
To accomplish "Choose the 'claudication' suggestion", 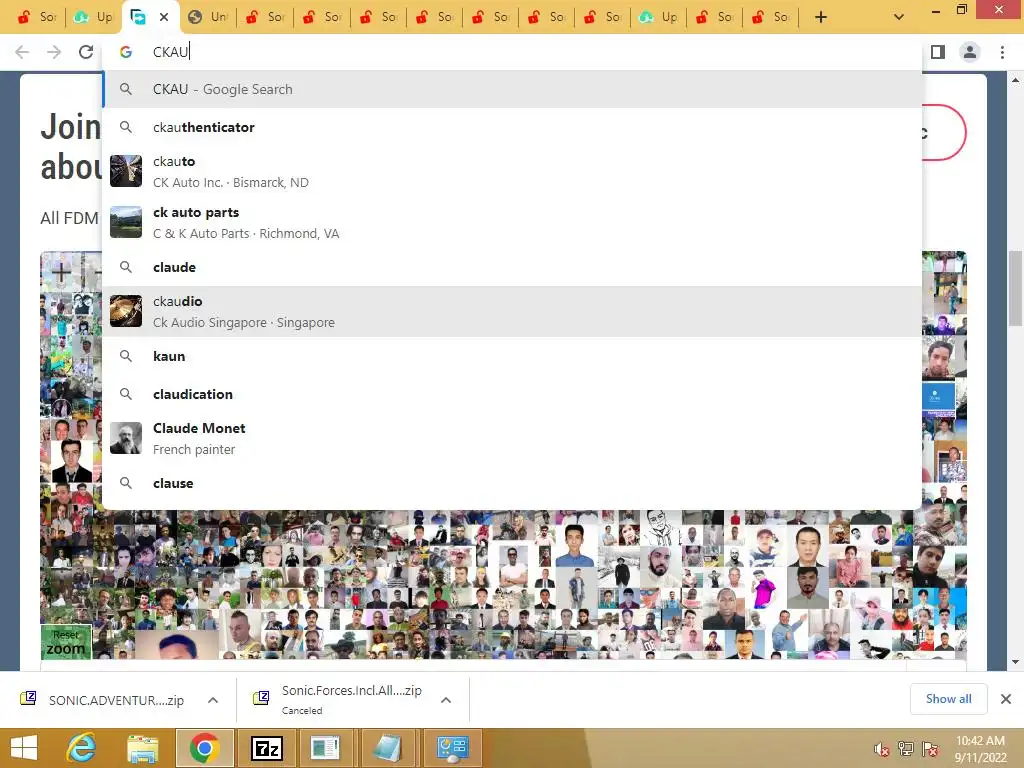I will pyautogui.click(x=513, y=394).
